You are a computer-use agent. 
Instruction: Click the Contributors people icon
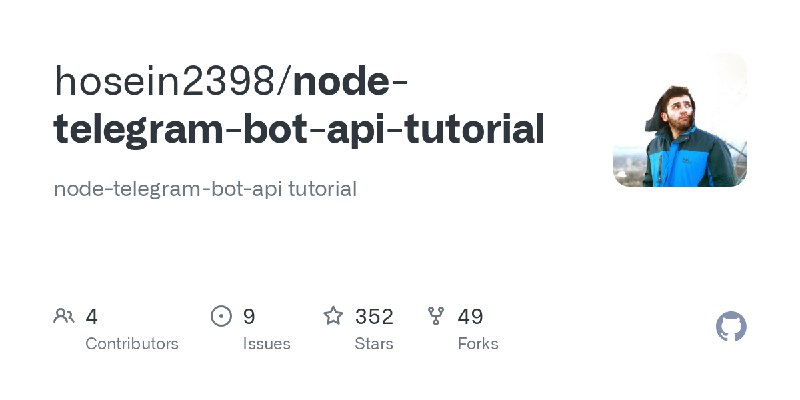(x=64, y=316)
